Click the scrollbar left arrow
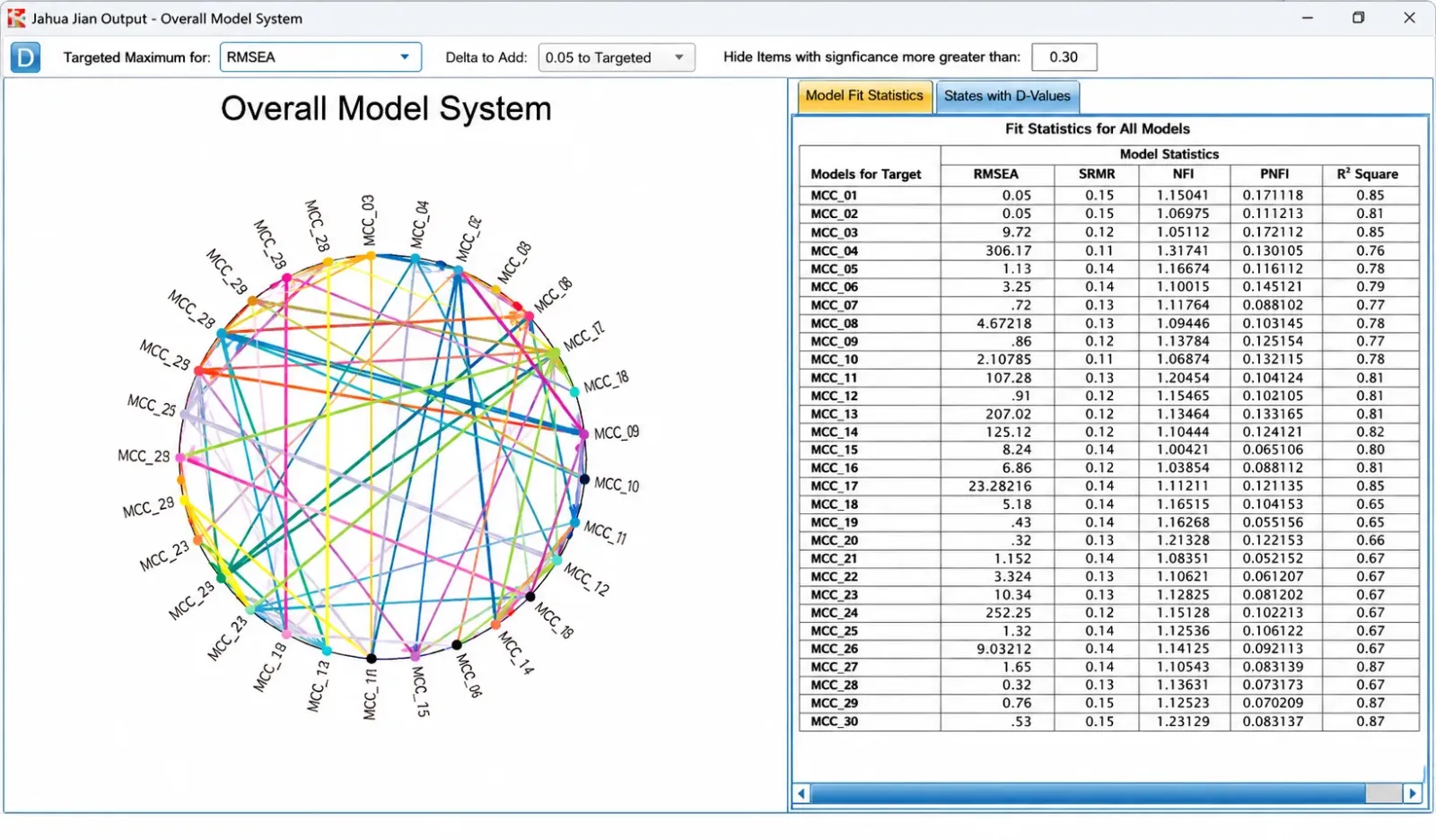Image resolution: width=1436 pixels, height=840 pixels. [802, 793]
